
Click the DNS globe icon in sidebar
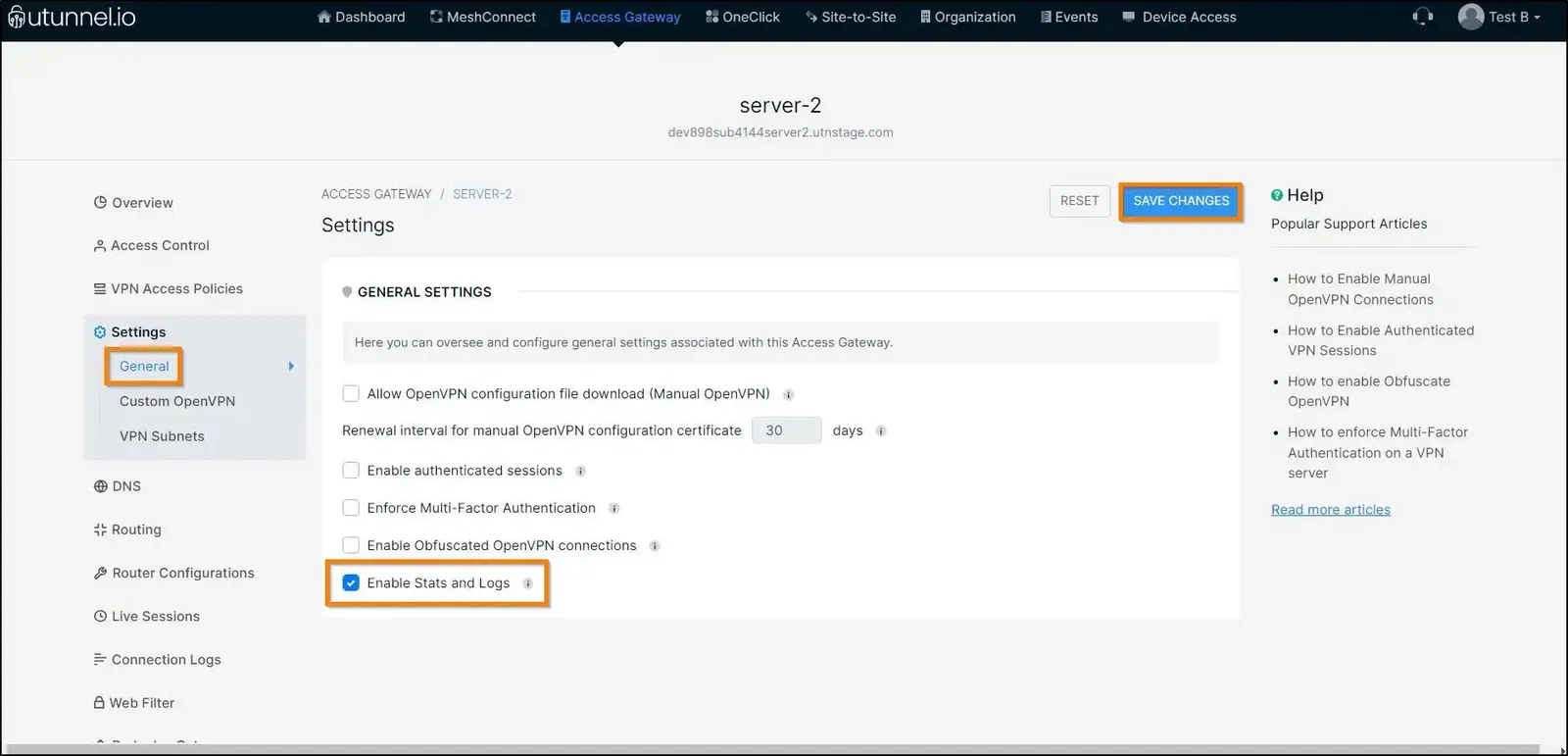(x=100, y=486)
